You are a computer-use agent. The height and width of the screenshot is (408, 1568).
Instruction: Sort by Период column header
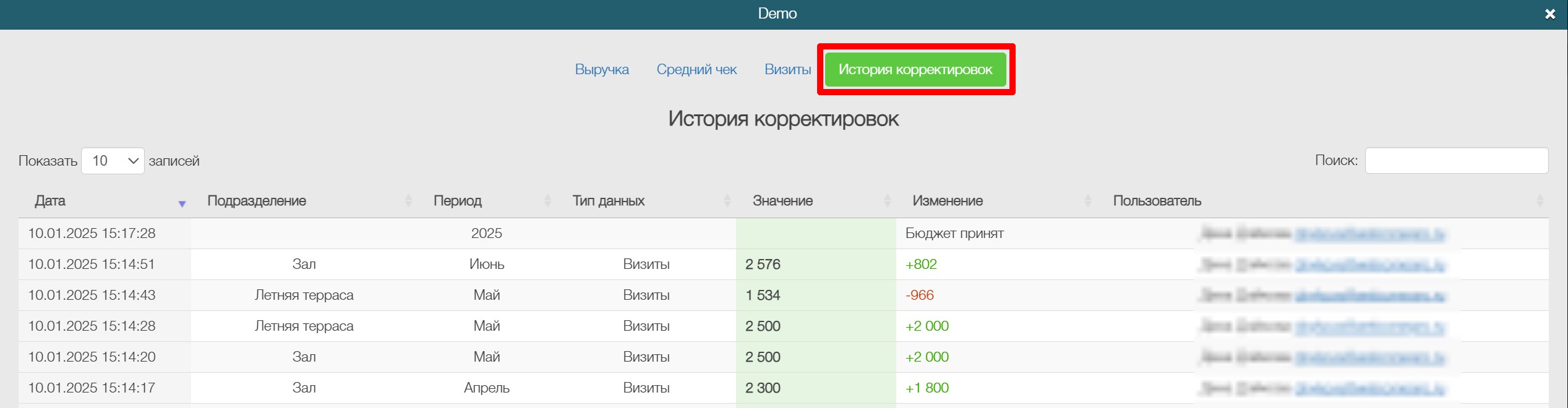pos(457,201)
